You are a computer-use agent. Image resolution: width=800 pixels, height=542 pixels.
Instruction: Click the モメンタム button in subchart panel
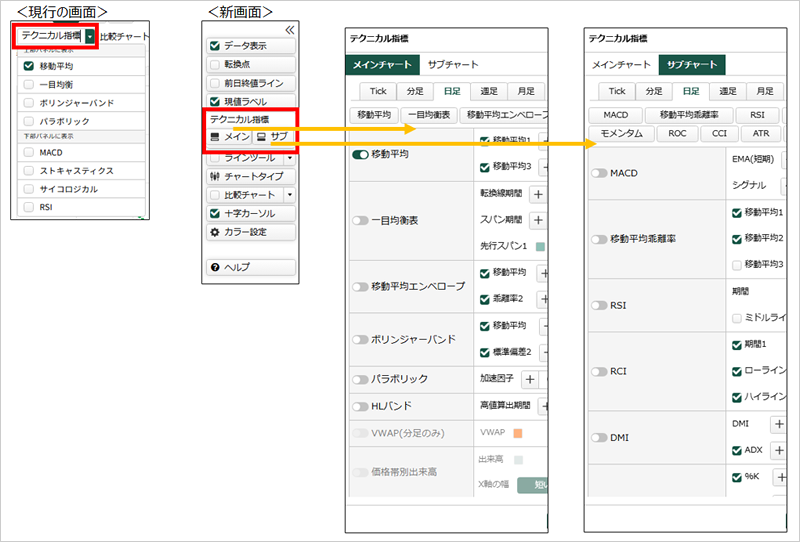622,133
